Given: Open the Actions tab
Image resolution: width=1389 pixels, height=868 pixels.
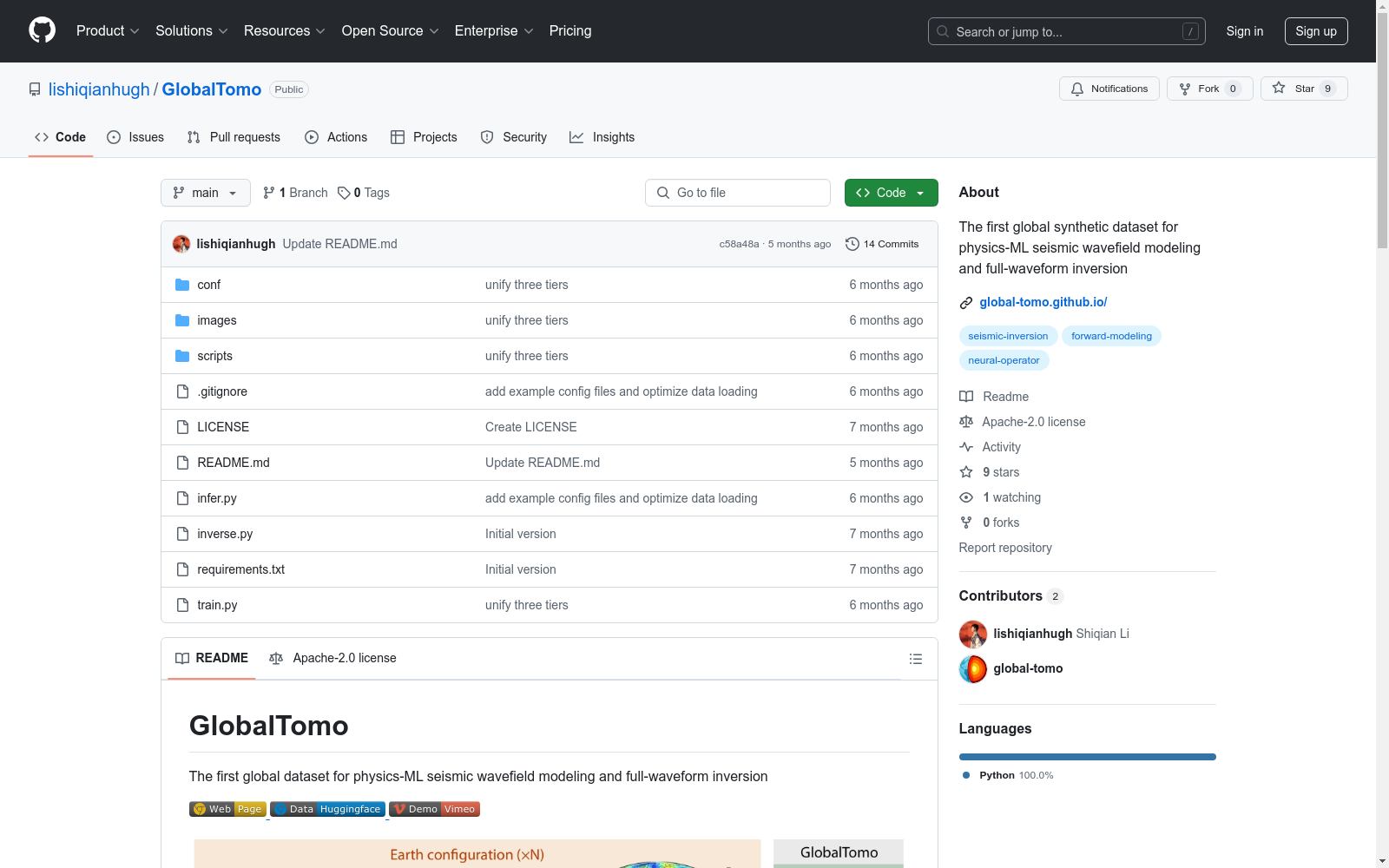Looking at the screenshot, I should click(336, 137).
